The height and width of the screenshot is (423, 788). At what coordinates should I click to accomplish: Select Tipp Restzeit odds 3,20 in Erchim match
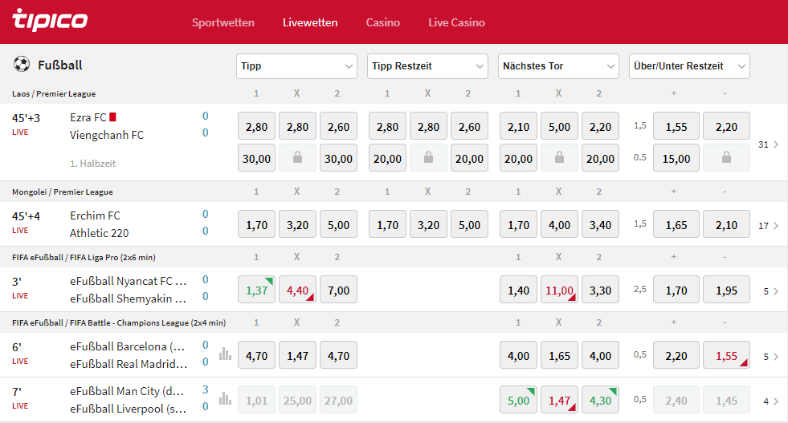tap(428, 225)
